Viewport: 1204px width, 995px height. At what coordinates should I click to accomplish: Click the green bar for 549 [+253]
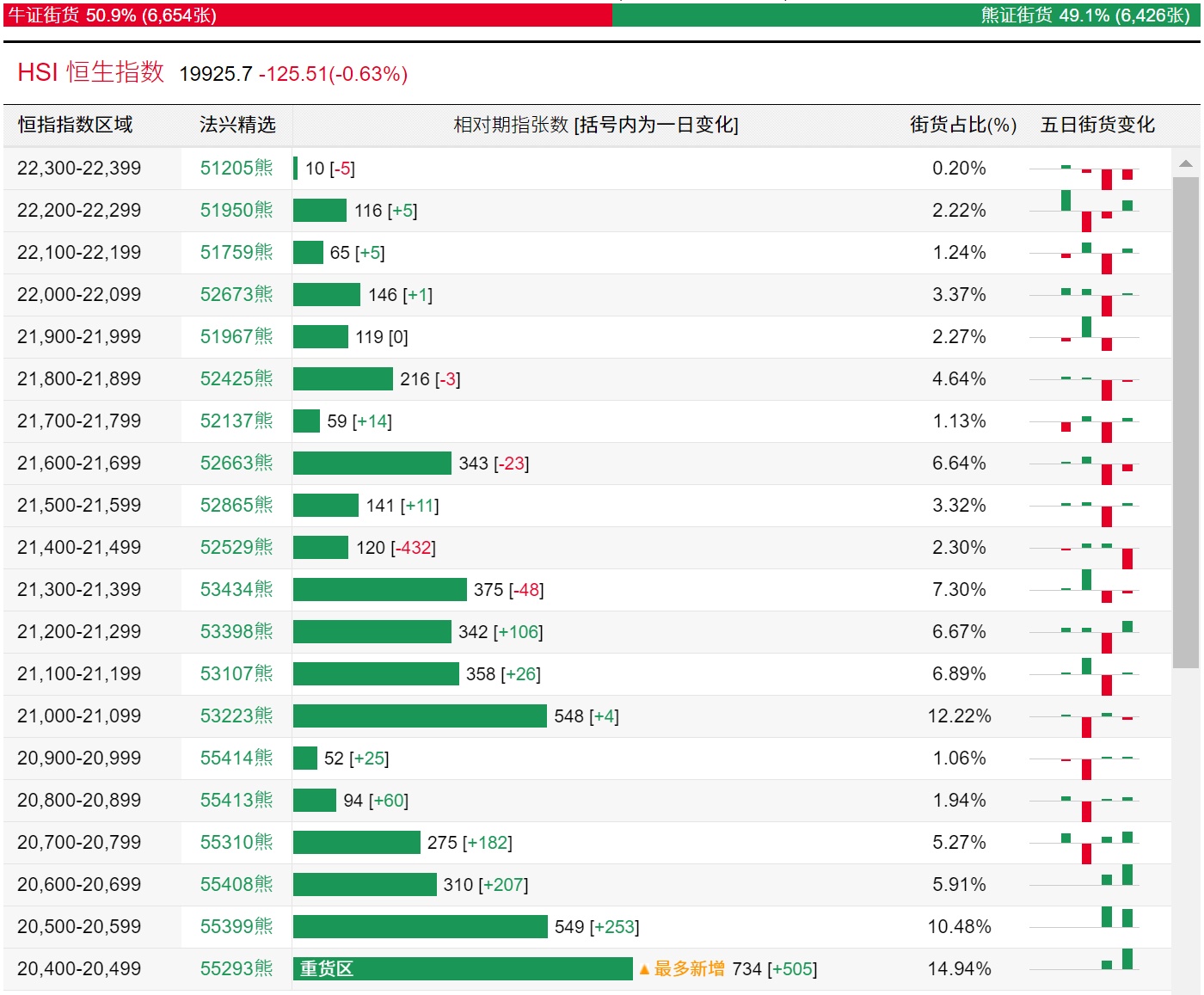tap(421, 926)
